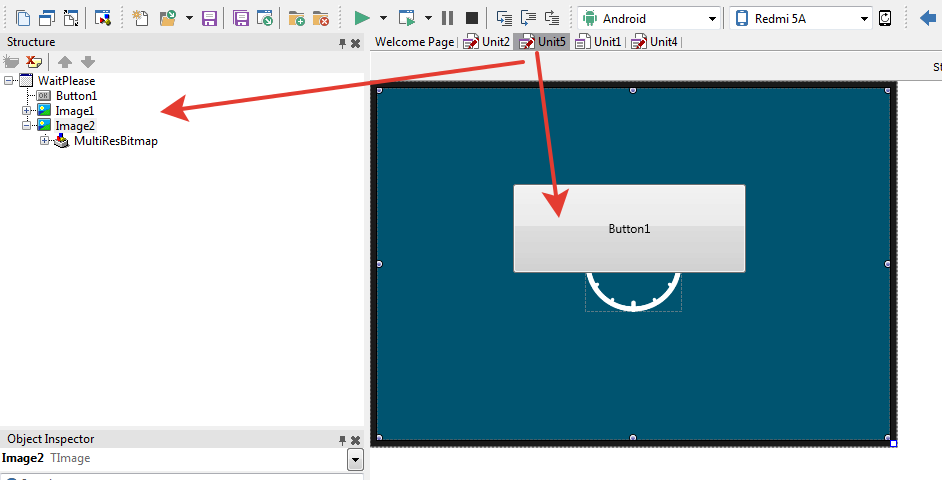Pin the Object Inspector panel
Screen dimensions: 942x480
point(342,440)
